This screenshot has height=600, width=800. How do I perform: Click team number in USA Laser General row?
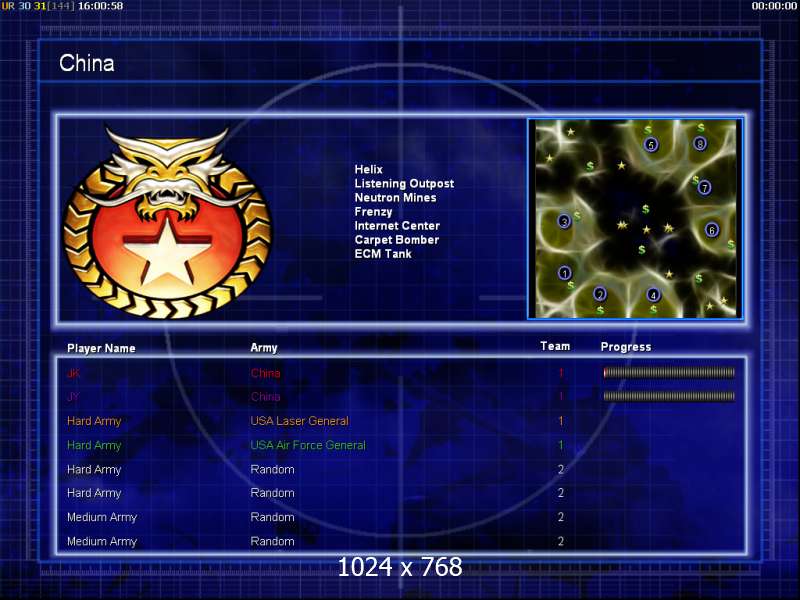[561, 421]
